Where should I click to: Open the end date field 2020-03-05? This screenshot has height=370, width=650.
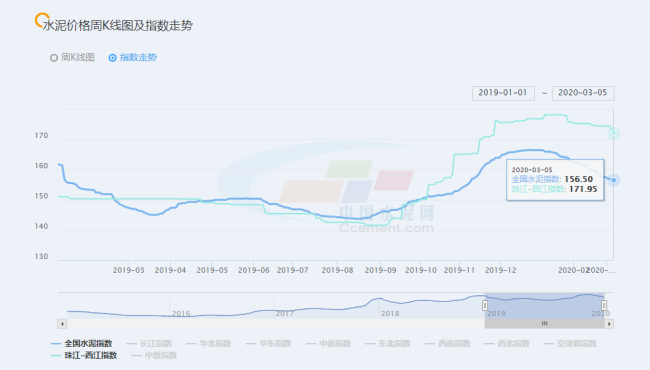[583, 93]
